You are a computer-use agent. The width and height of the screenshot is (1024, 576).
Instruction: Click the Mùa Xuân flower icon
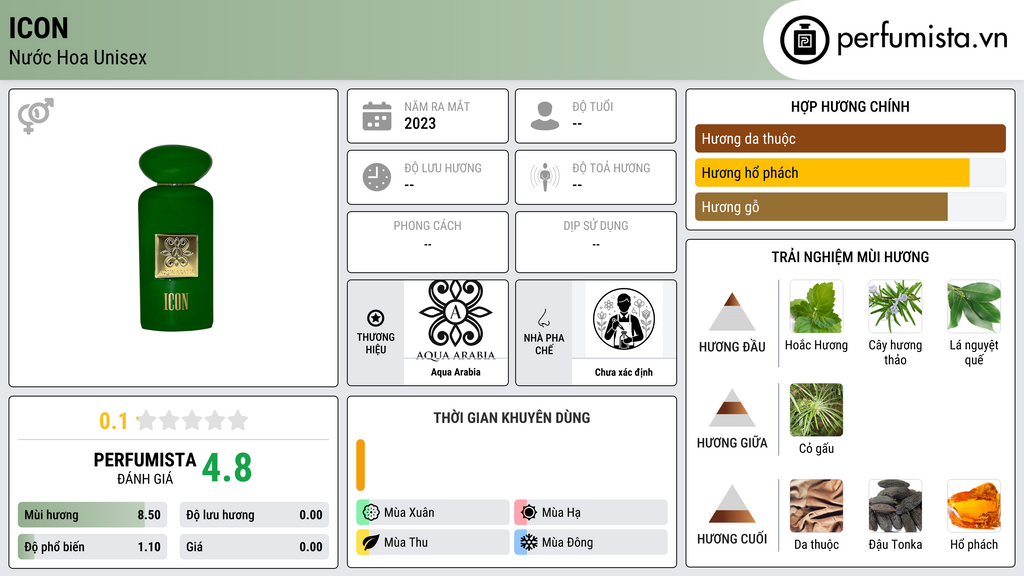click(371, 512)
